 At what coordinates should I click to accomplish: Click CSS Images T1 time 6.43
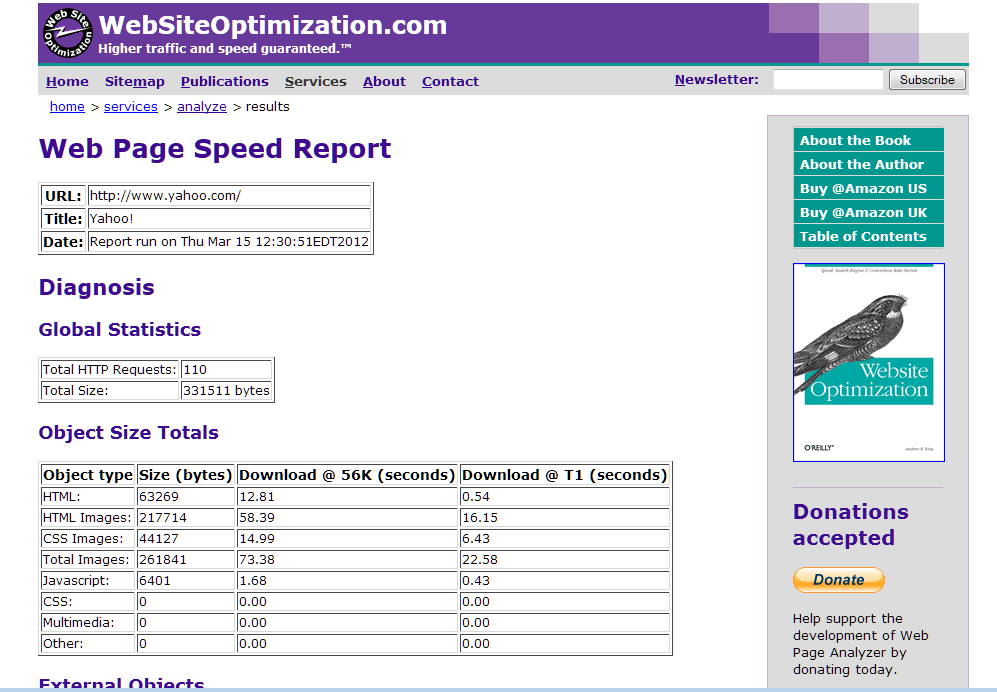(565, 538)
